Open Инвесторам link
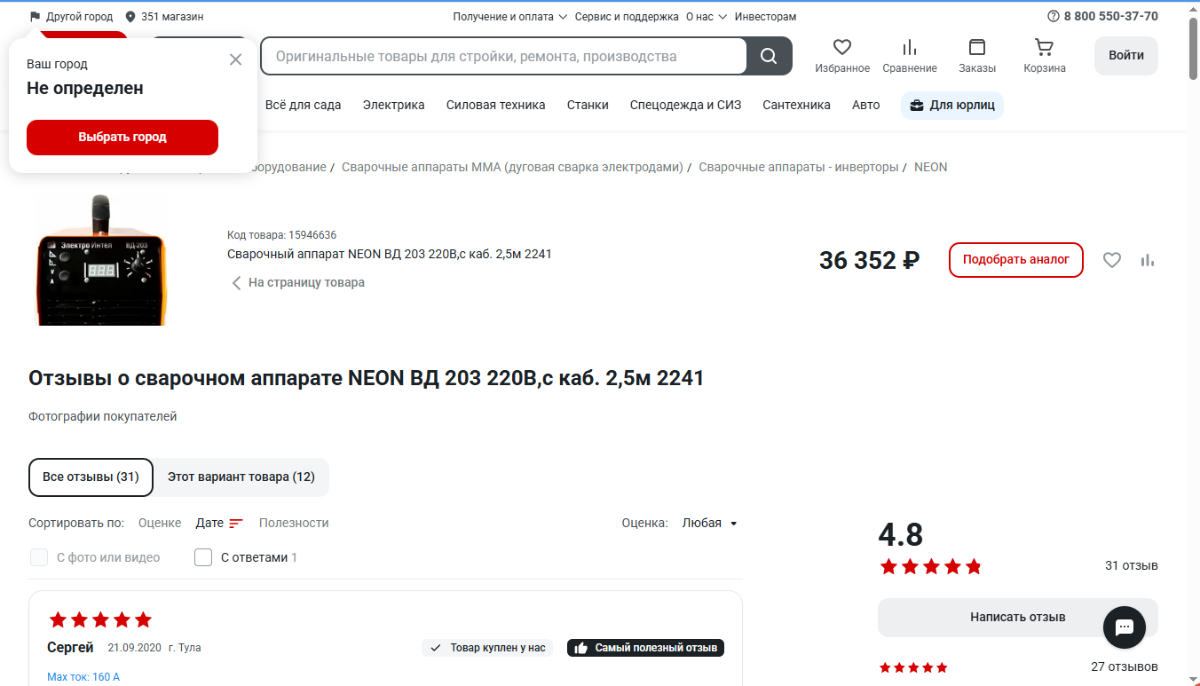Viewport: 1200px width, 686px height. point(766,17)
